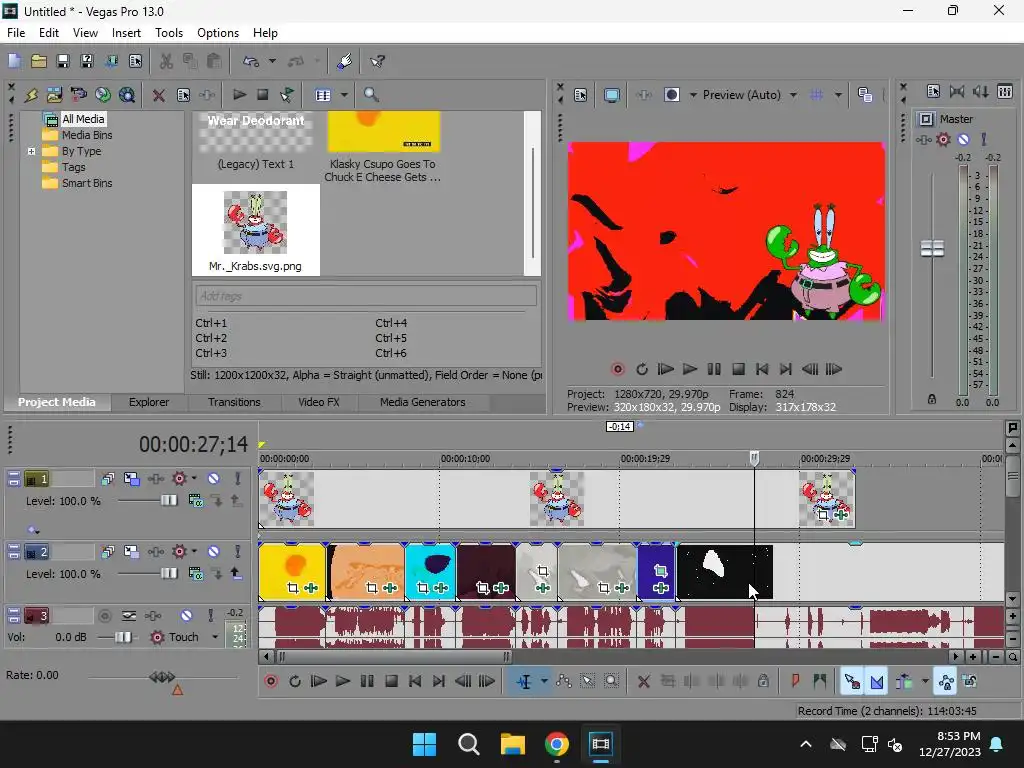Image resolution: width=1024 pixels, height=768 pixels.
Task: Stop playback in timeline transport bar
Action: [391, 682]
